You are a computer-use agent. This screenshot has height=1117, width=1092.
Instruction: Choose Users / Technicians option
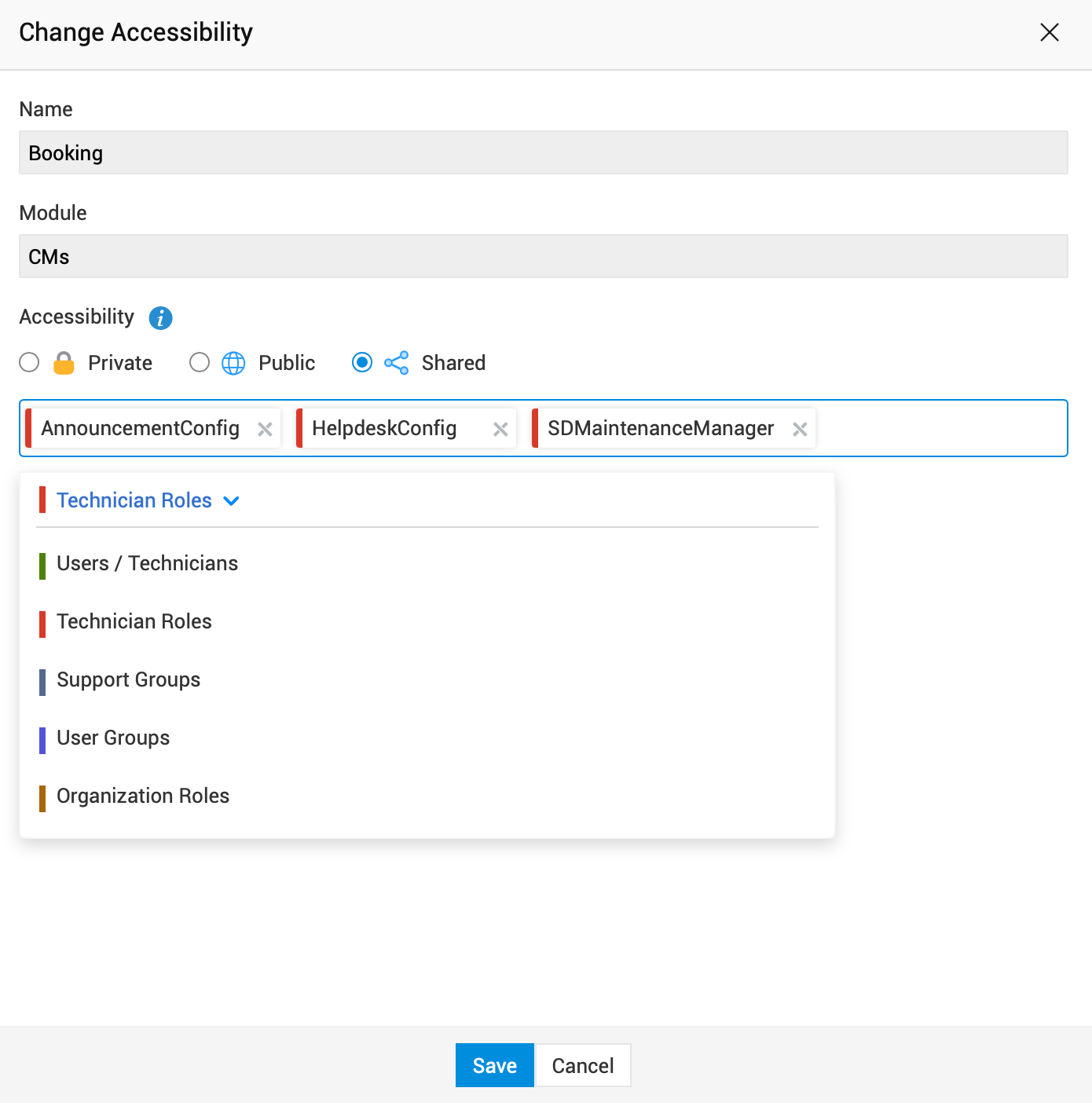[x=427, y=564]
